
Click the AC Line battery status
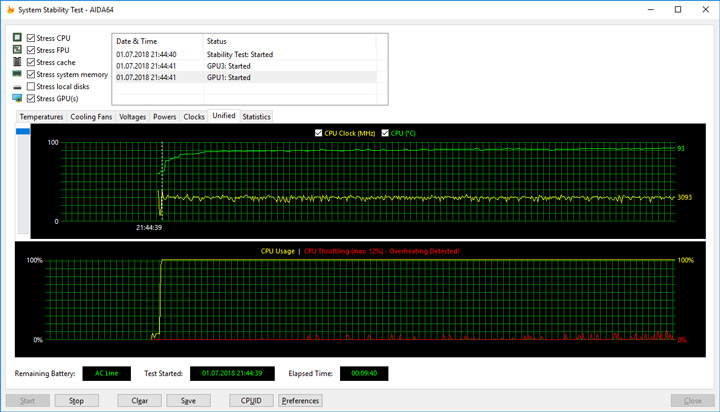tap(107, 373)
